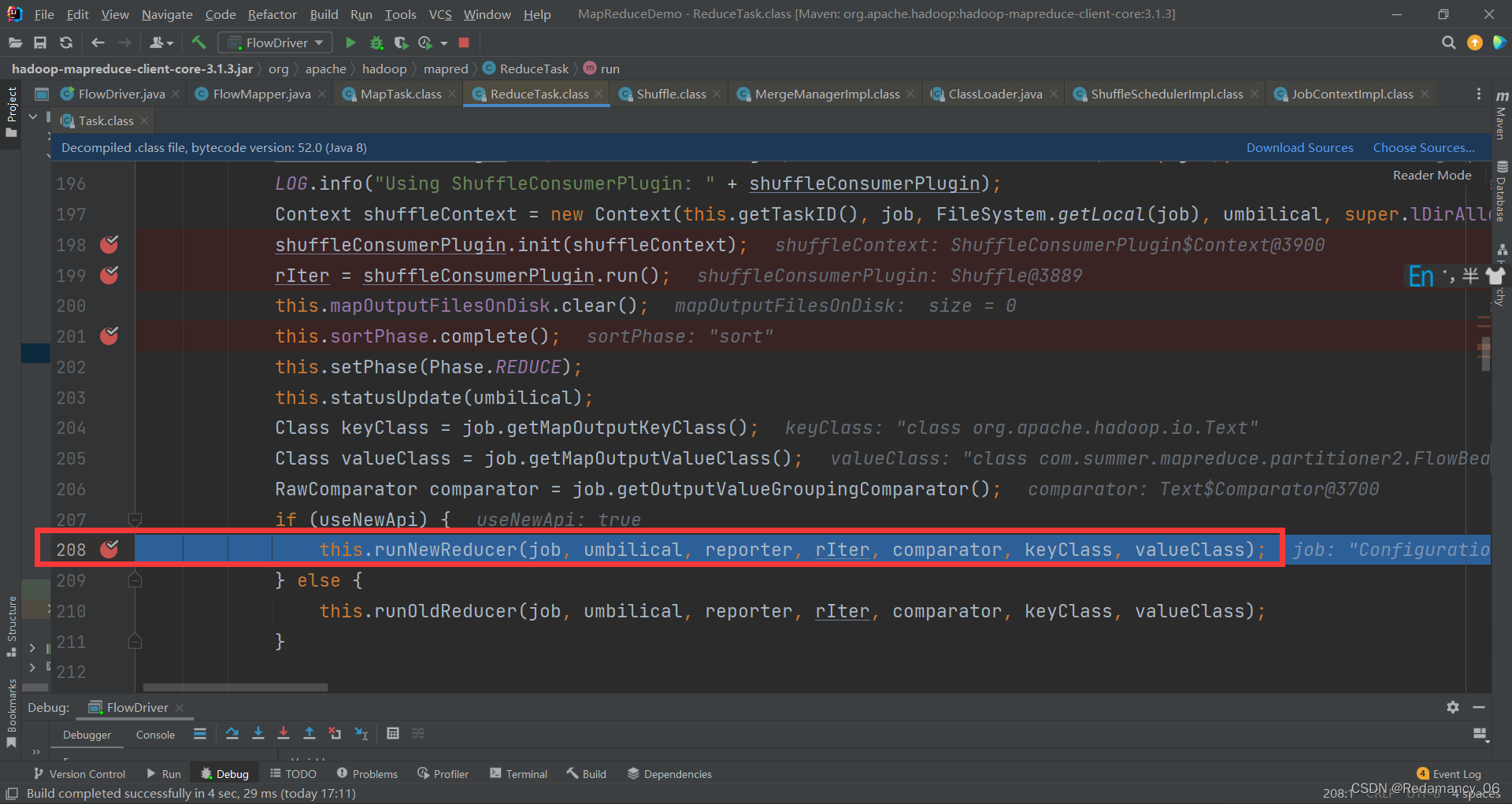Image resolution: width=1512 pixels, height=804 pixels.
Task: Open the VCS menu
Action: 439,14
